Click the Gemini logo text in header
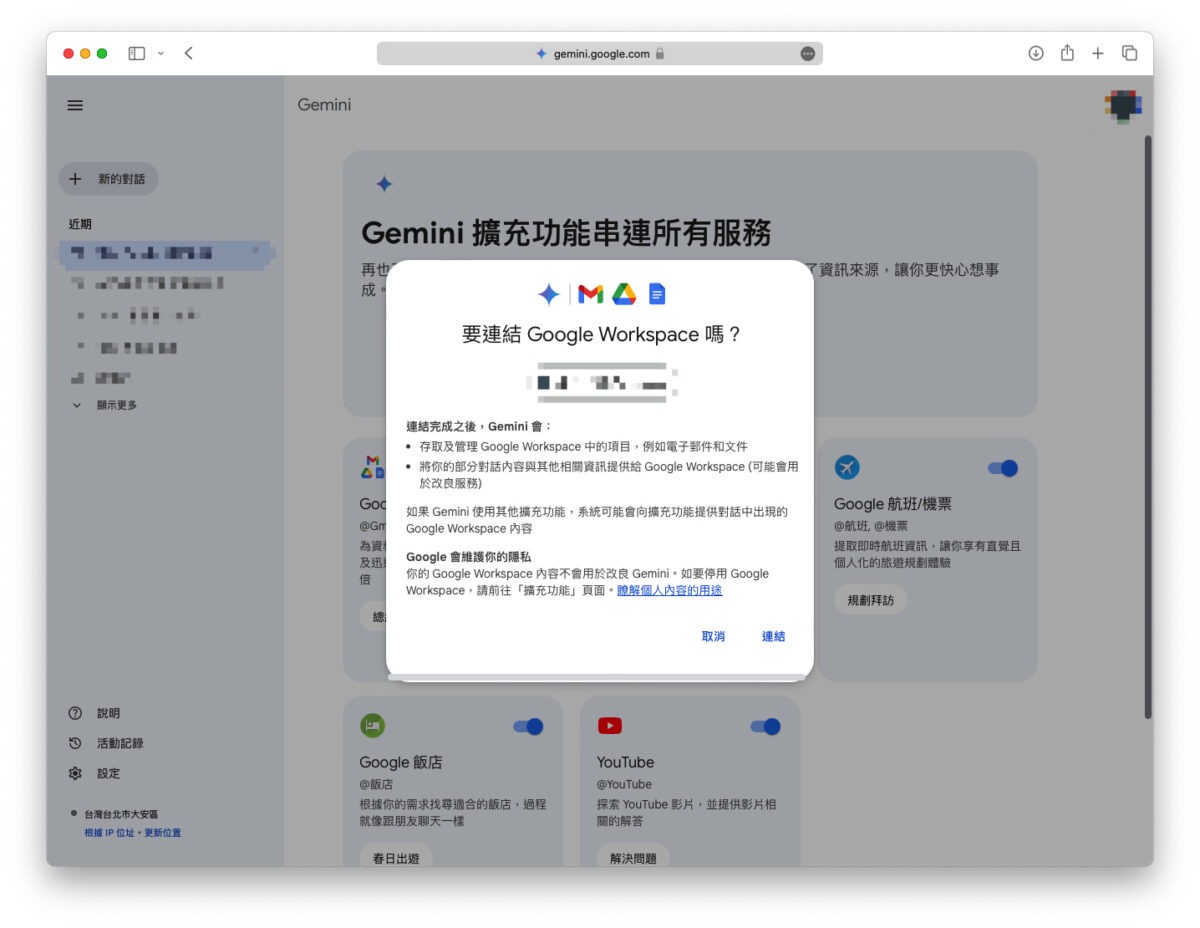Image resolution: width=1200 pixels, height=928 pixels. (324, 105)
